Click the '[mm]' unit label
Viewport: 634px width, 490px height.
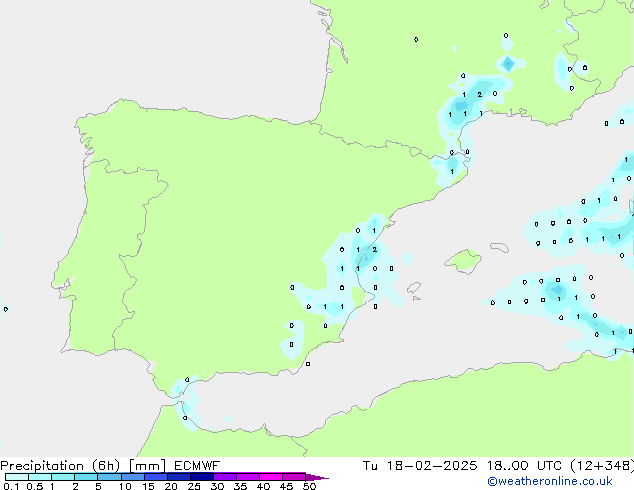click(147, 466)
